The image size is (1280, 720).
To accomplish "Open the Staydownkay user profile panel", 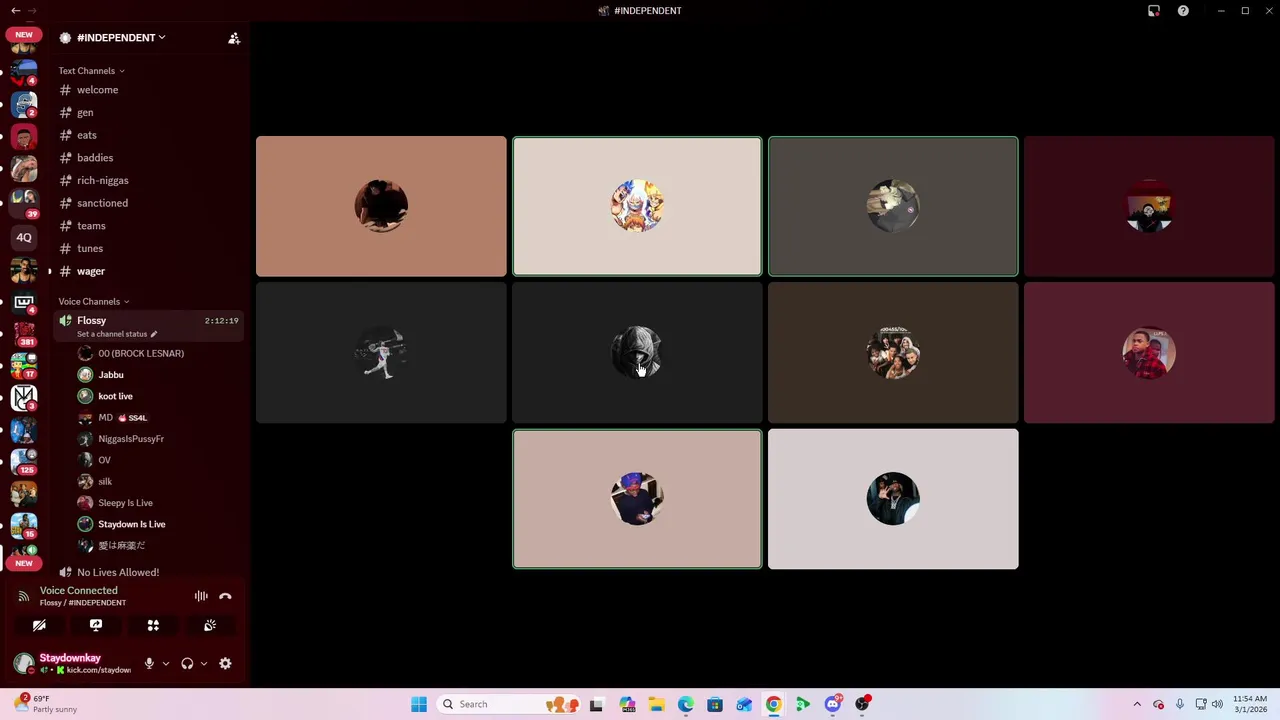I will tap(72, 663).
